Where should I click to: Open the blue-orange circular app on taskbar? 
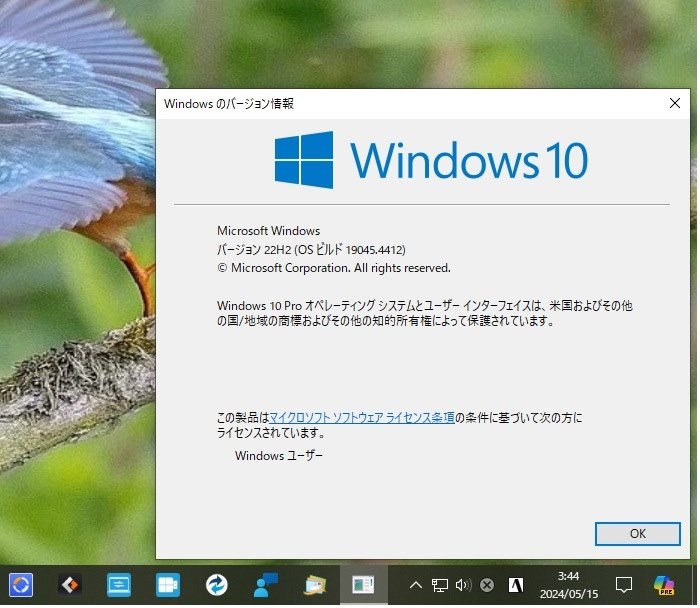click(21, 585)
